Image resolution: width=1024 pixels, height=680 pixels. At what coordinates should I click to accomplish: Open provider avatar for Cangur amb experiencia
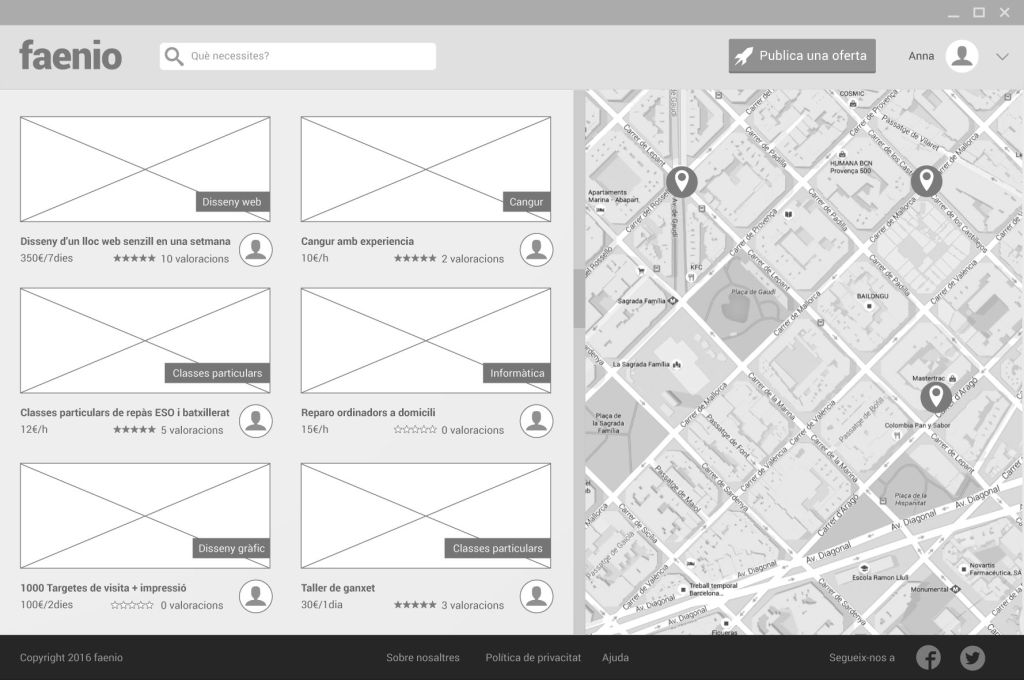(536, 250)
